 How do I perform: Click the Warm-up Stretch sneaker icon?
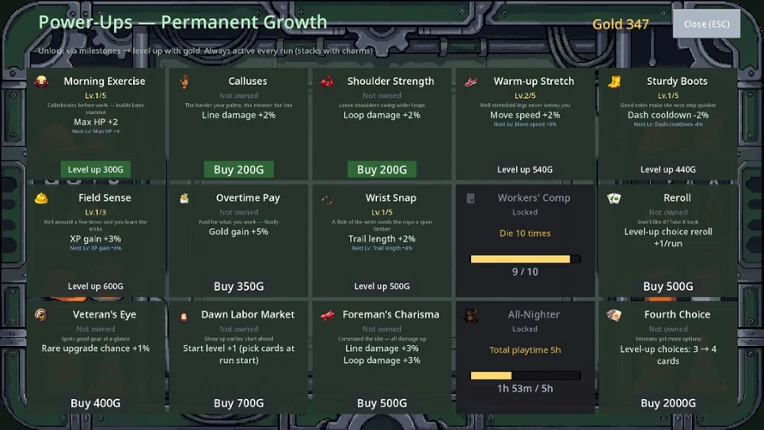pyautogui.click(x=471, y=81)
